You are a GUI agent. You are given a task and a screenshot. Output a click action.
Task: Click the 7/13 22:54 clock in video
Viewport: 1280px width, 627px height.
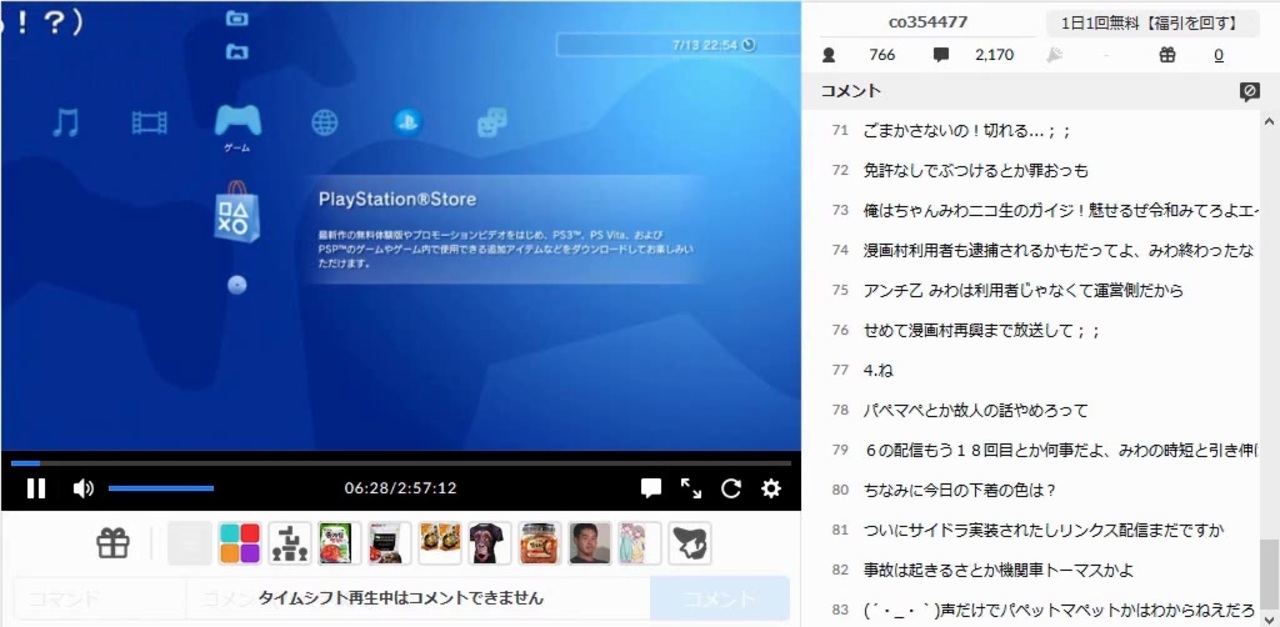pyautogui.click(x=713, y=45)
